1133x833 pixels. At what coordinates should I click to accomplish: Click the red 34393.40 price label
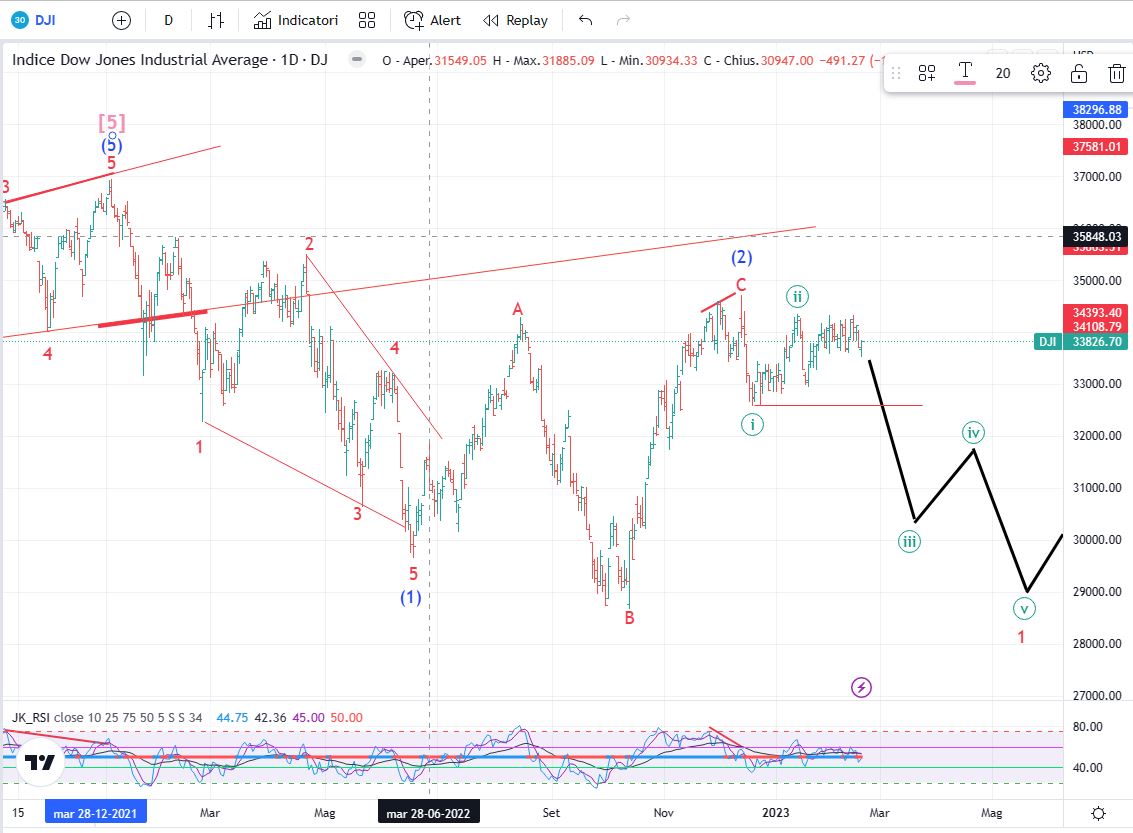pyautogui.click(x=1096, y=312)
